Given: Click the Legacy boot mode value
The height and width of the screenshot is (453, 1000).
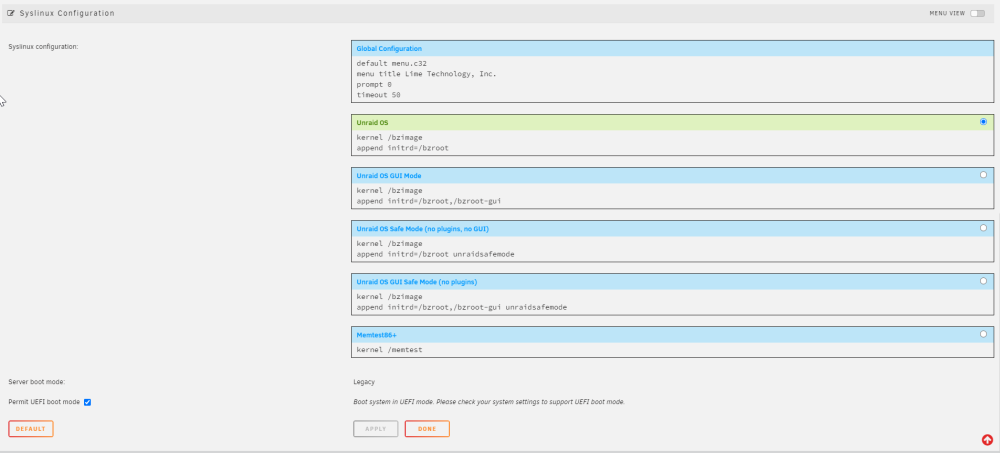Looking at the screenshot, I should coord(364,382).
